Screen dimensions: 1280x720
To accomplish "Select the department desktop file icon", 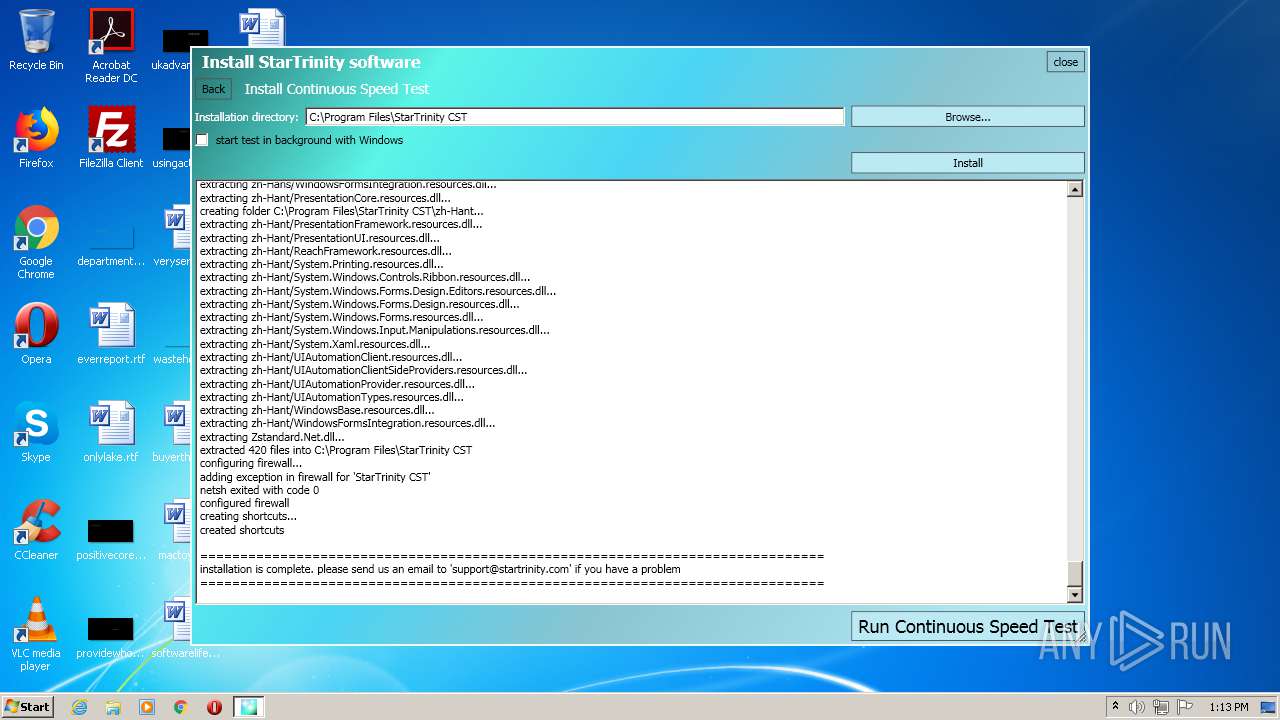I will (x=111, y=242).
